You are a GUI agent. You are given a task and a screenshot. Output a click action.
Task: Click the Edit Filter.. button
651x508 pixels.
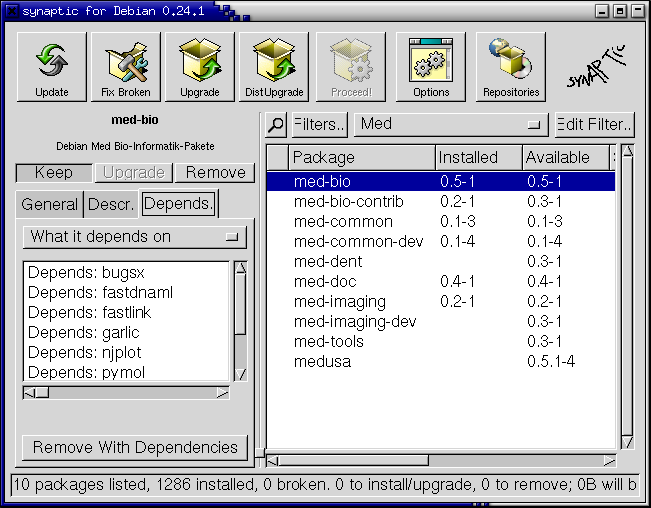click(x=595, y=125)
